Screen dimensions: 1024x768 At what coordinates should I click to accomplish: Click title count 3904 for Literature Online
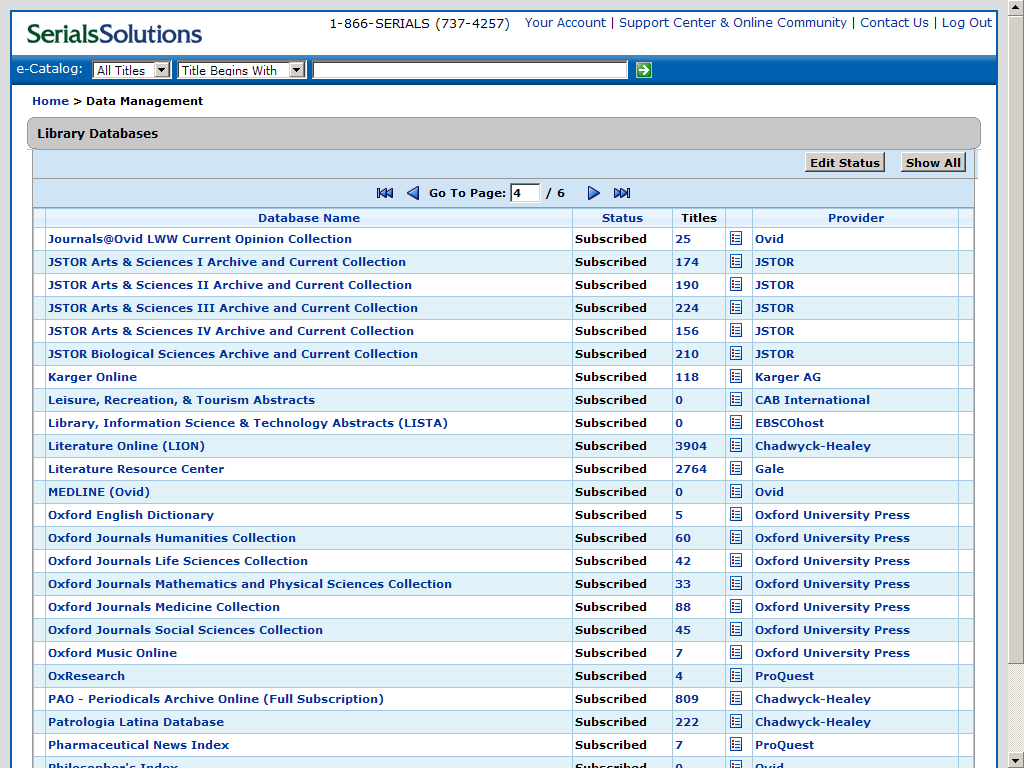pos(691,446)
